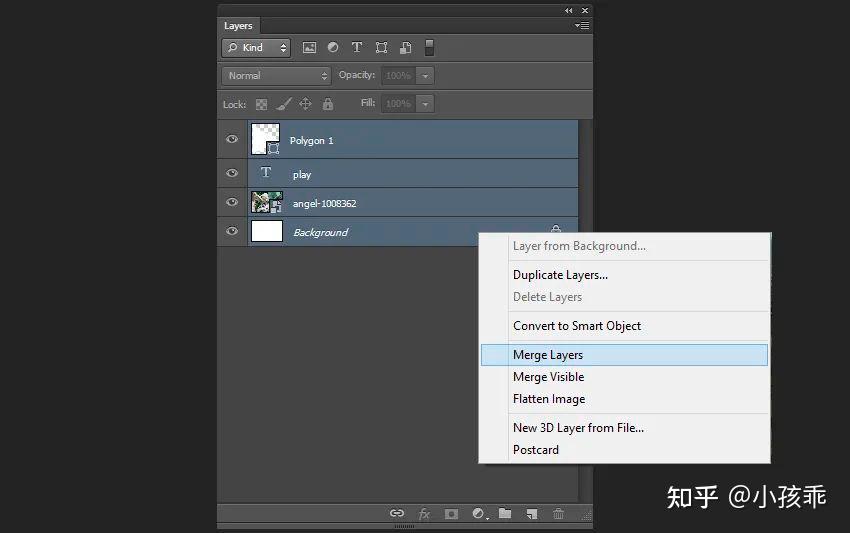Image resolution: width=850 pixels, height=533 pixels.
Task: Close the Layers panel
Action: [x=585, y=10]
